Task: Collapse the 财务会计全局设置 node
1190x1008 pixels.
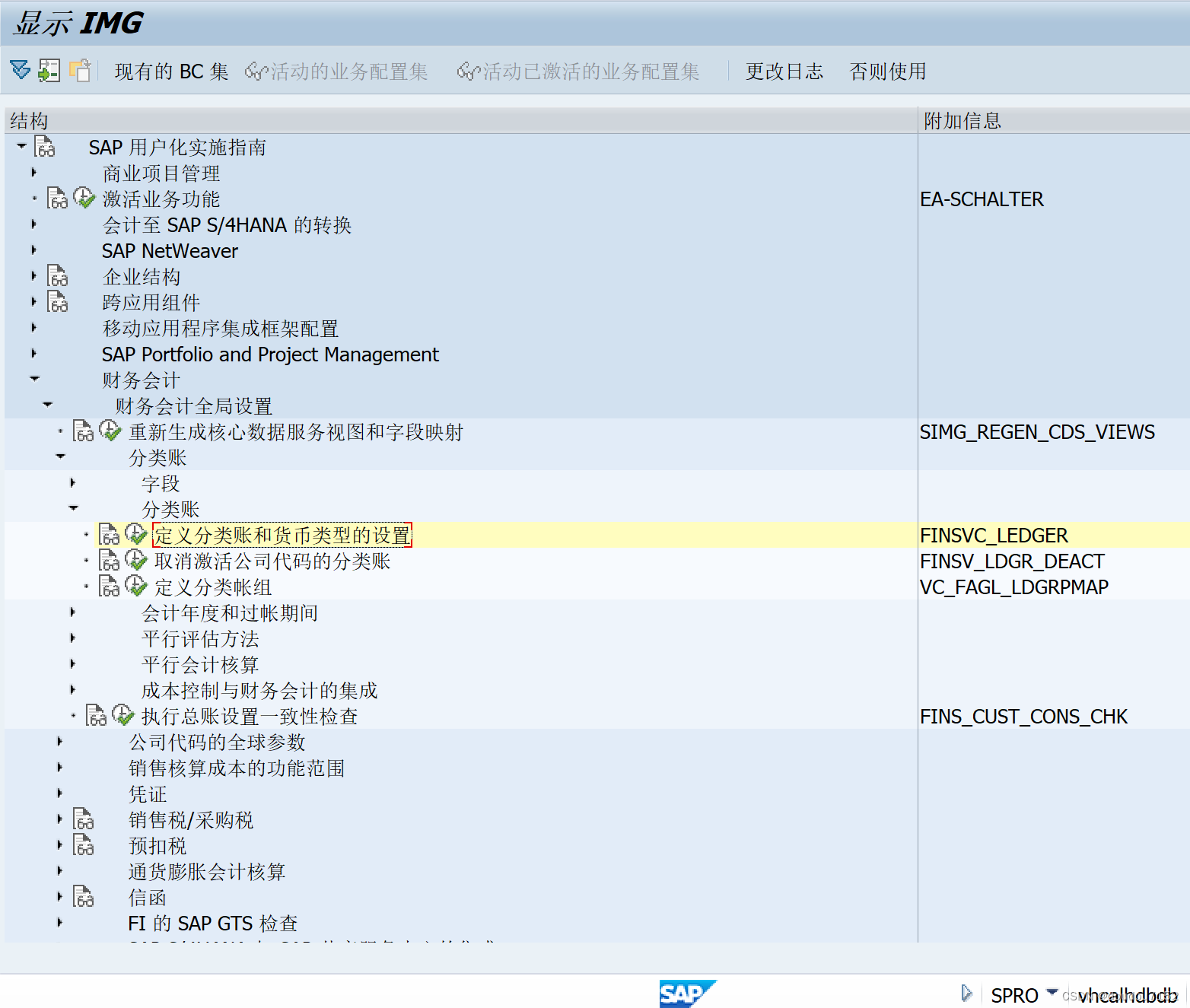Action: [47, 405]
